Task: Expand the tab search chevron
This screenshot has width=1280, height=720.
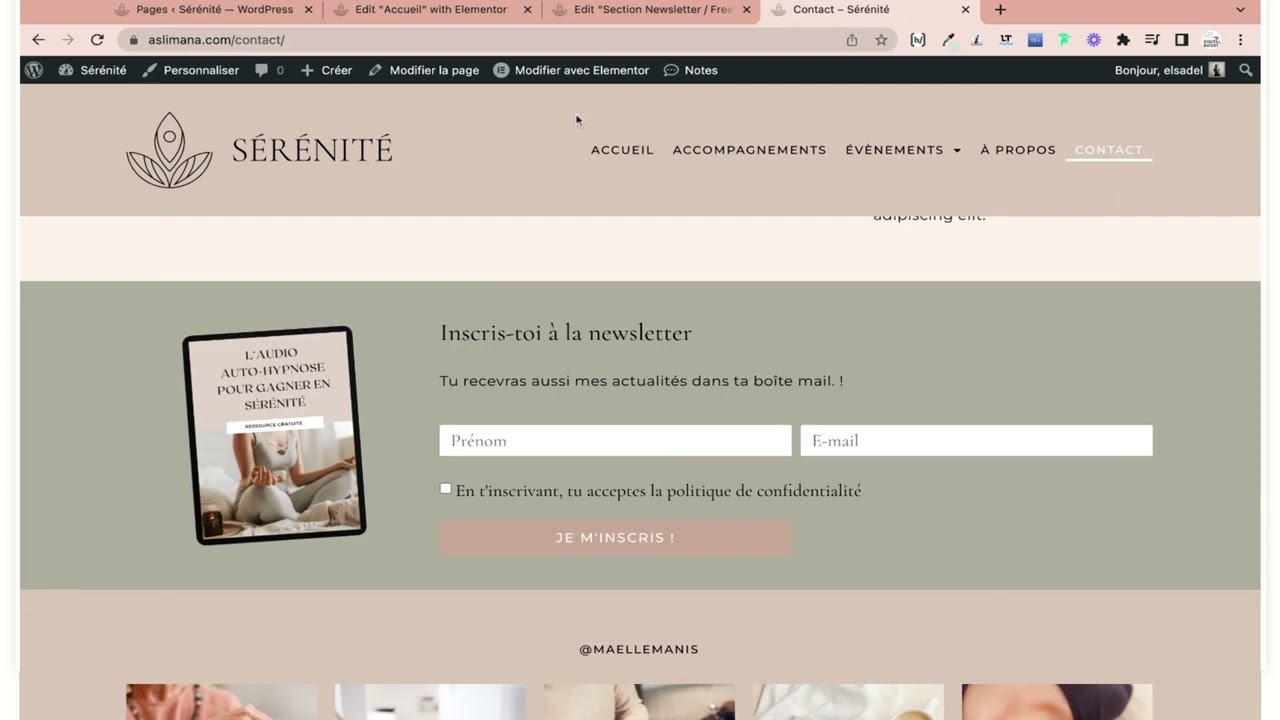Action: coord(1240,10)
